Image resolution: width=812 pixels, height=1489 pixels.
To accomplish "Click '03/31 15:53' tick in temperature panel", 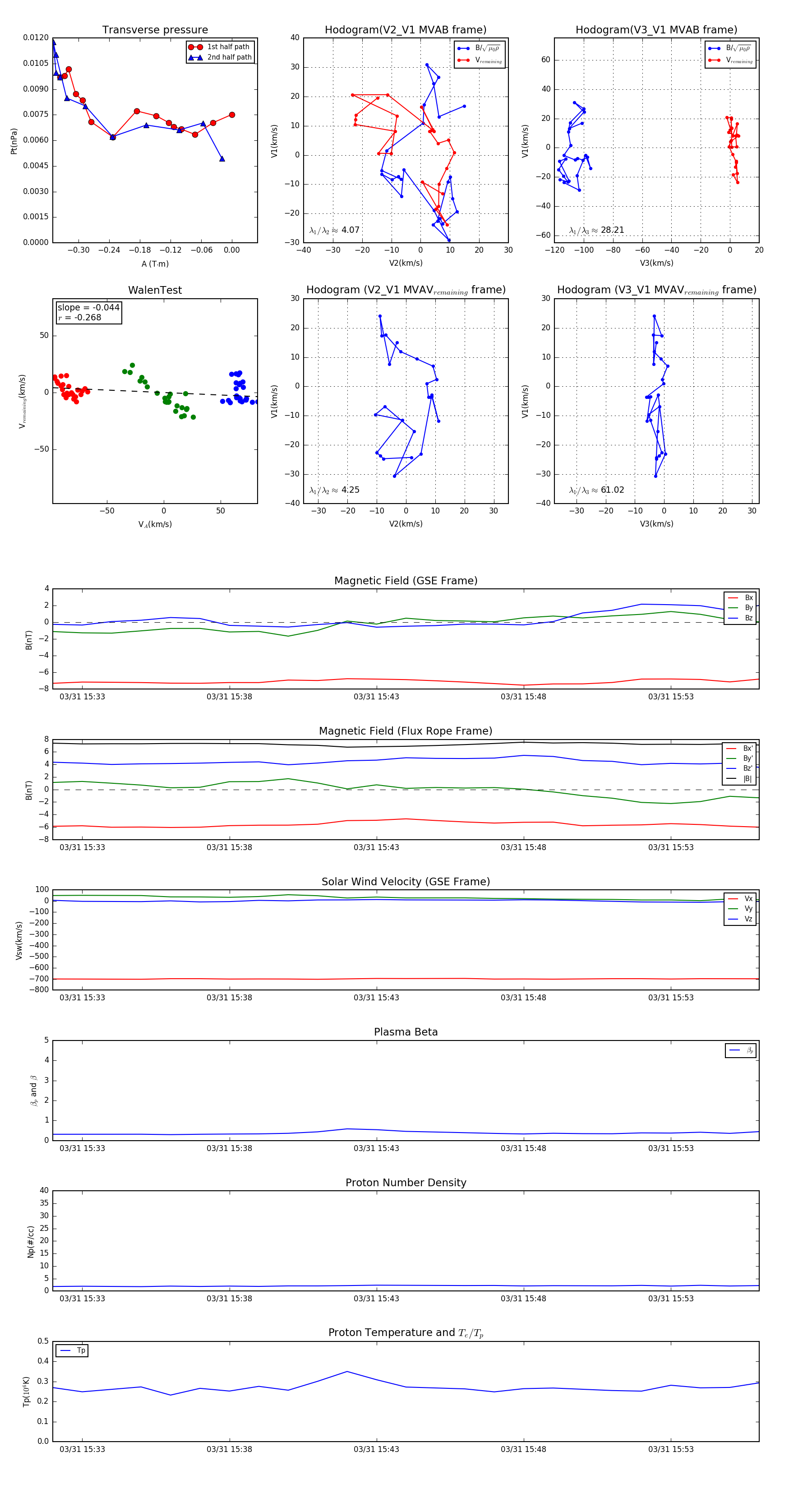I will pos(670,1449).
